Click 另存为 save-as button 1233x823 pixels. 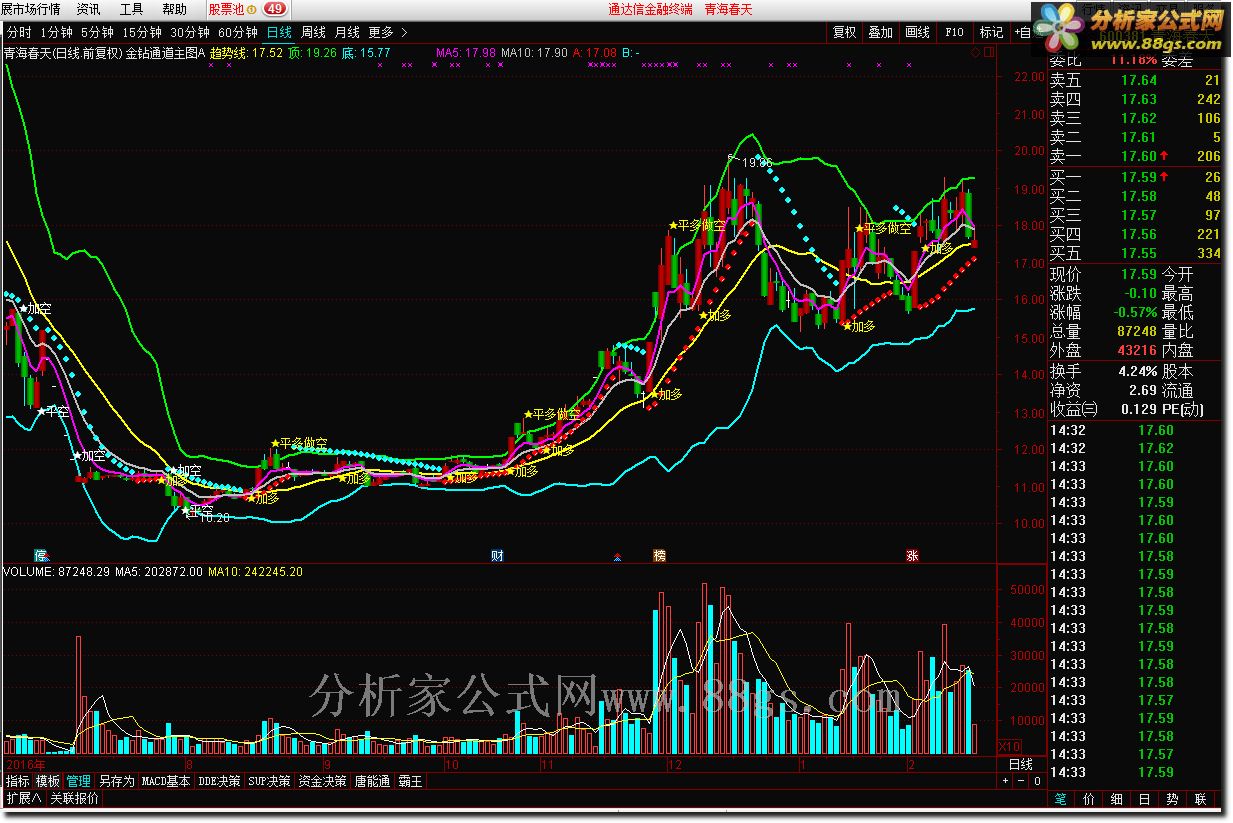click(116, 781)
